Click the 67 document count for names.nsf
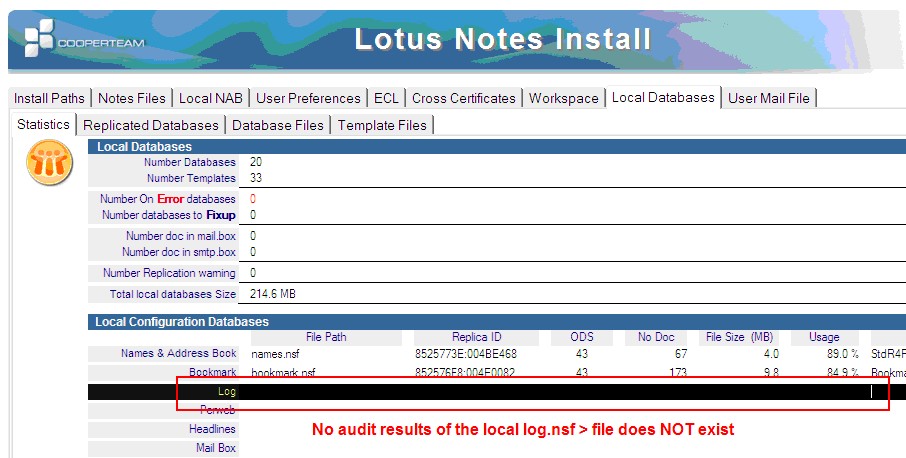 (x=681, y=353)
